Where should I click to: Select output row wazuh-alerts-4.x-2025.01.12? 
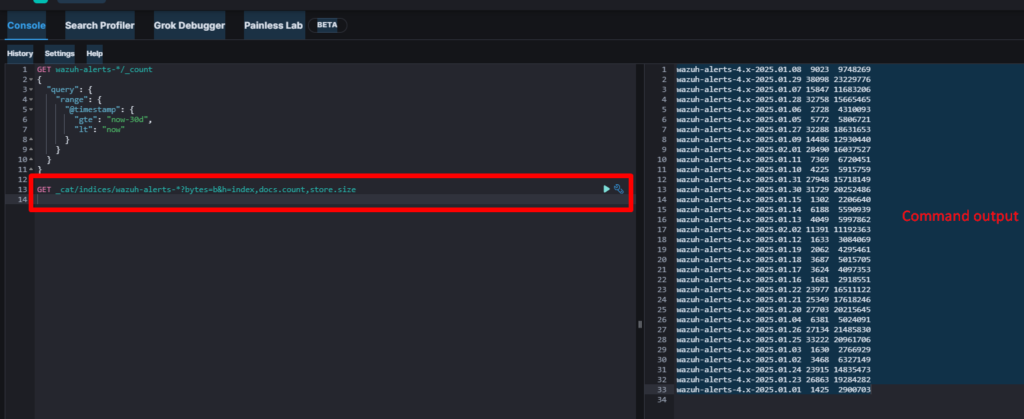coord(773,240)
